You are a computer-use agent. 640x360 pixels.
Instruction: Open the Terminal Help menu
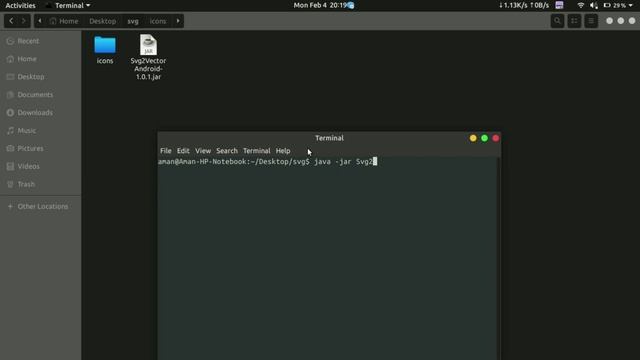pyautogui.click(x=283, y=151)
